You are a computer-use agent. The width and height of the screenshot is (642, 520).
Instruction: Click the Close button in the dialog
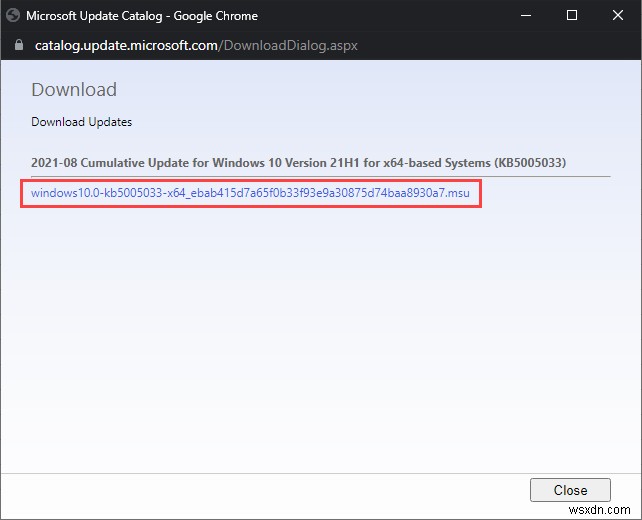coord(570,490)
